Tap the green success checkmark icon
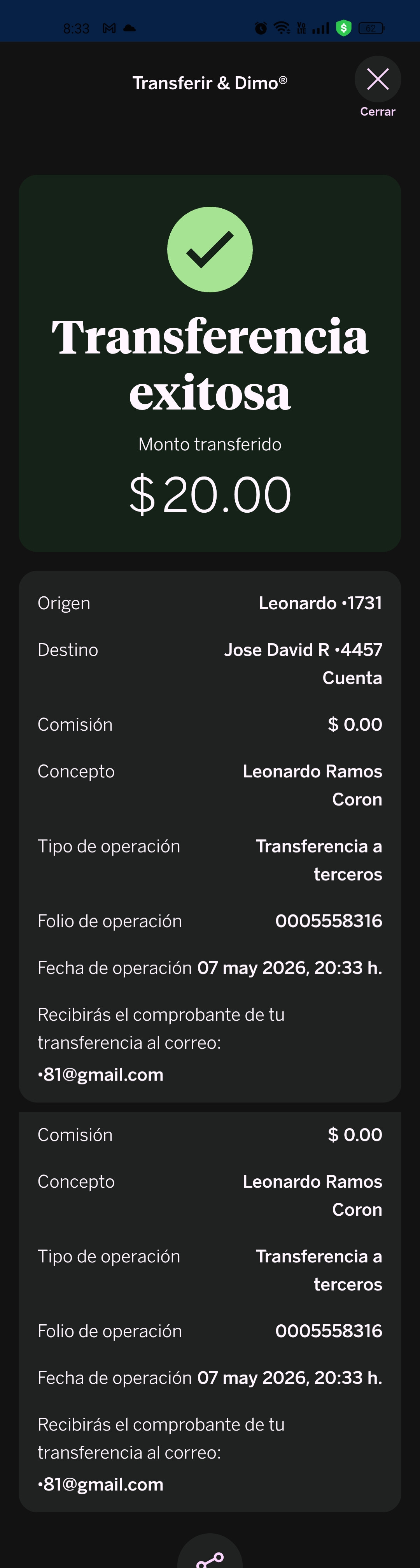This screenshot has width=420, height=1568. click(210, 250)
